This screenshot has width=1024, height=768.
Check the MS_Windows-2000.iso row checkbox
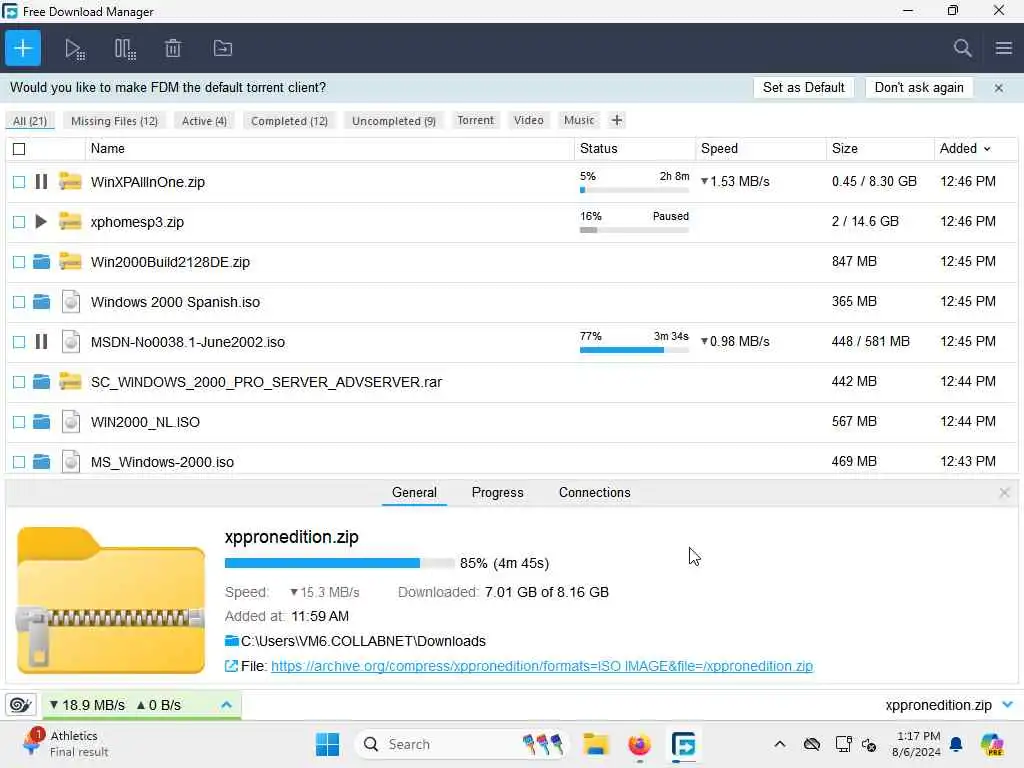pyautogui.click(x=19, y=462)
